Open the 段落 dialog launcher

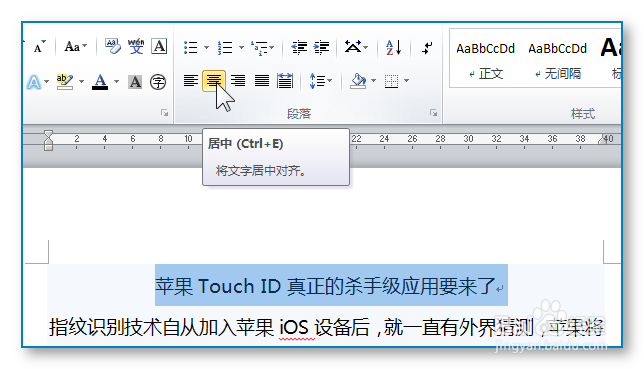point(433,113)
